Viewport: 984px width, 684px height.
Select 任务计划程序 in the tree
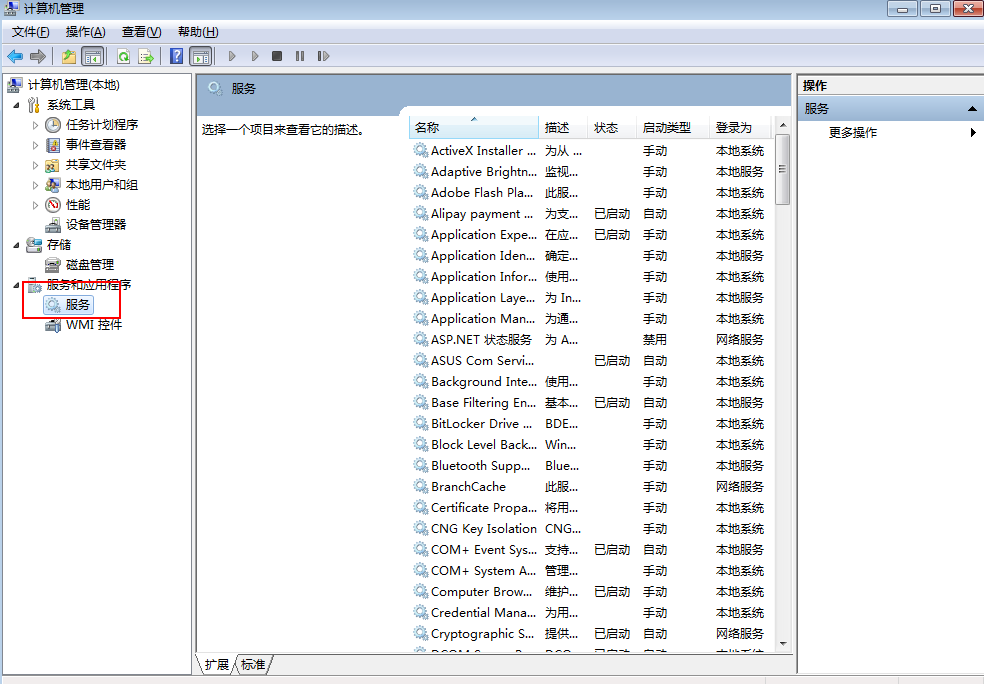(x=102, y=125)
